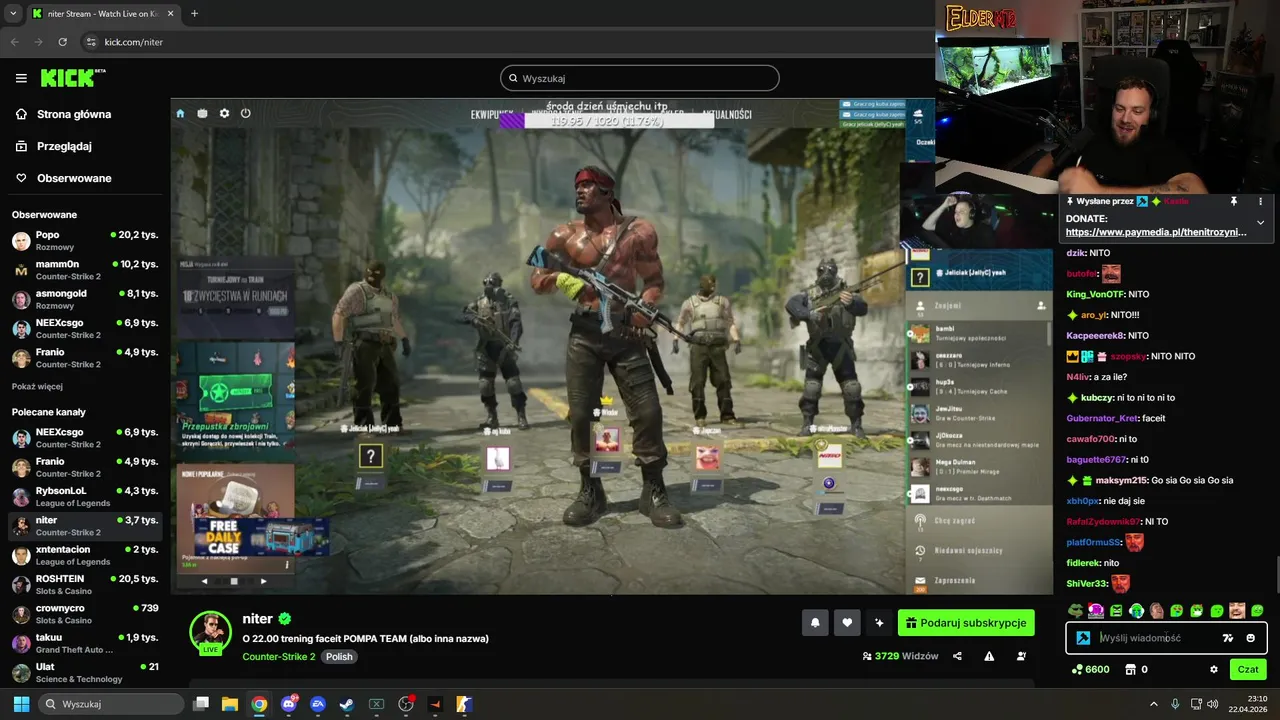Viewport: 1280px width, 720px height.
Task: Select xntentacion in recommended channels
Action: coord(85,555)
